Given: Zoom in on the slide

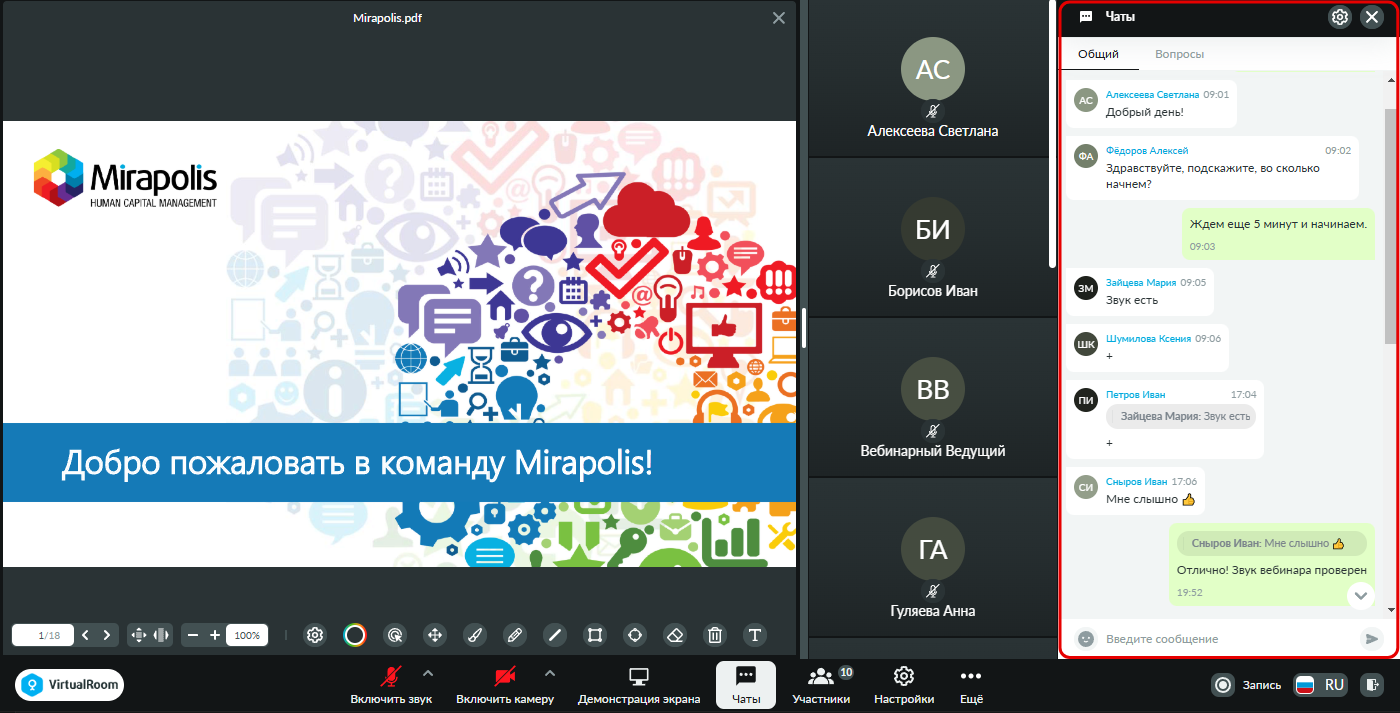Looking at the screenshot, I should (215, 635).
